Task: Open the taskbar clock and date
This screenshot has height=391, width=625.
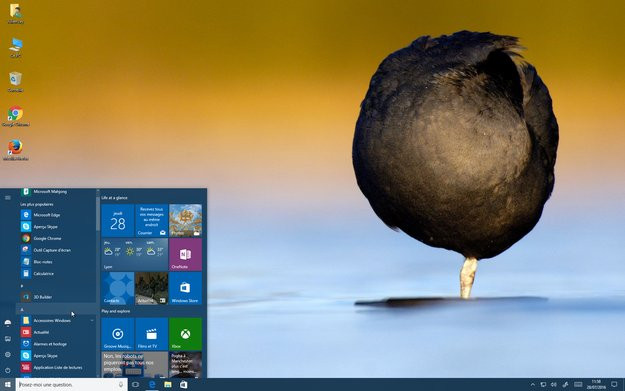Action: [596, 385]
